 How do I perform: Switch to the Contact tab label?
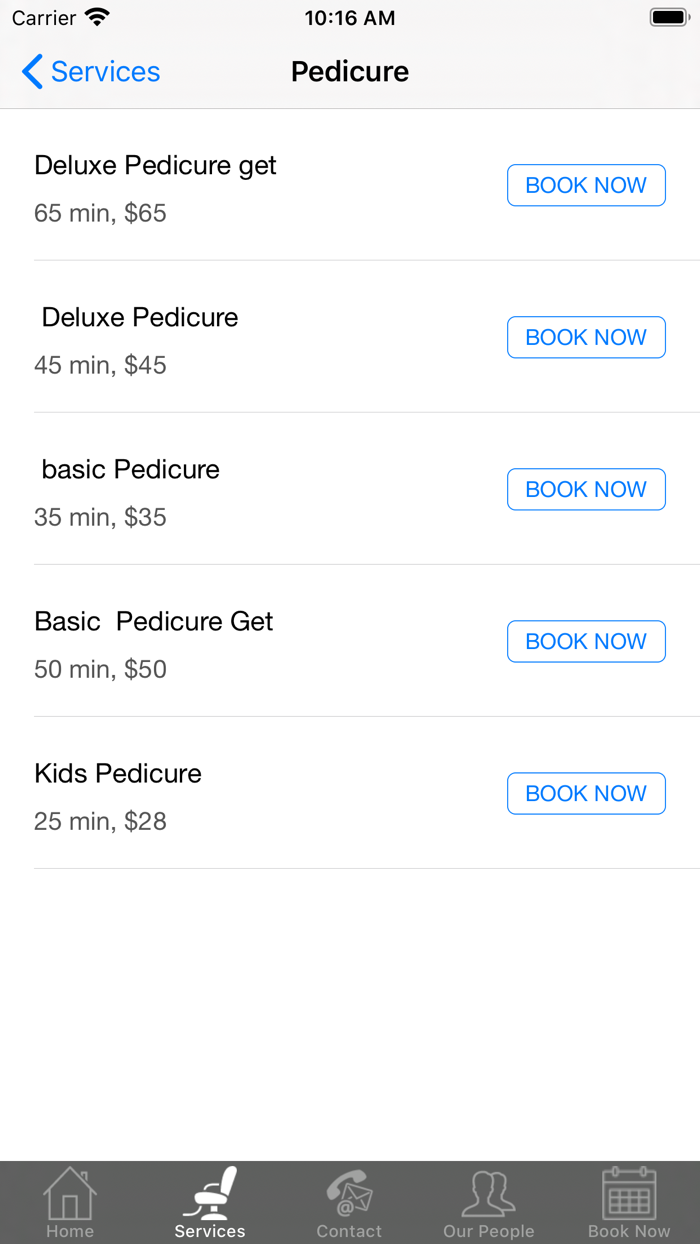click(349, 1231)
